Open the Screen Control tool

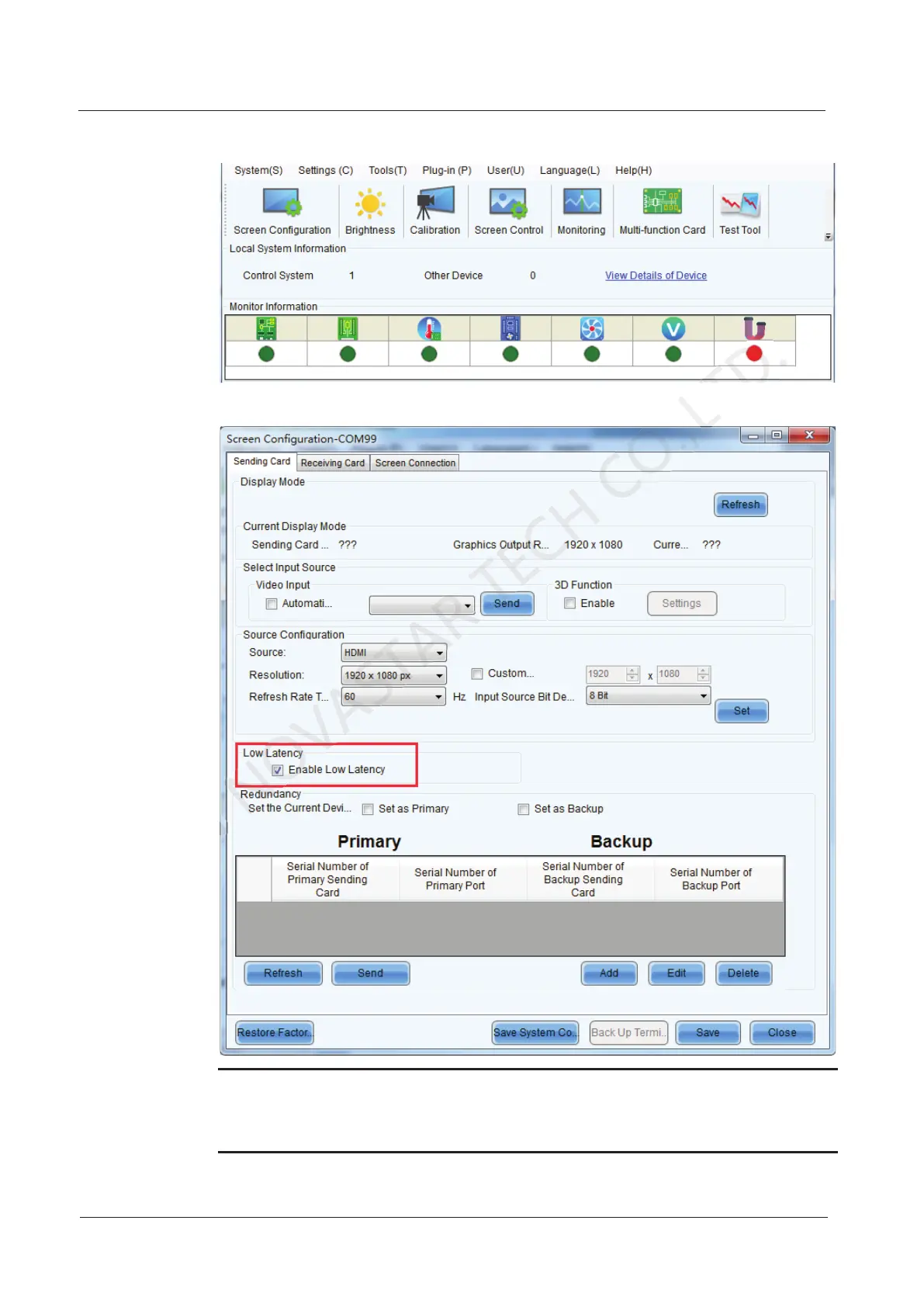508,211
